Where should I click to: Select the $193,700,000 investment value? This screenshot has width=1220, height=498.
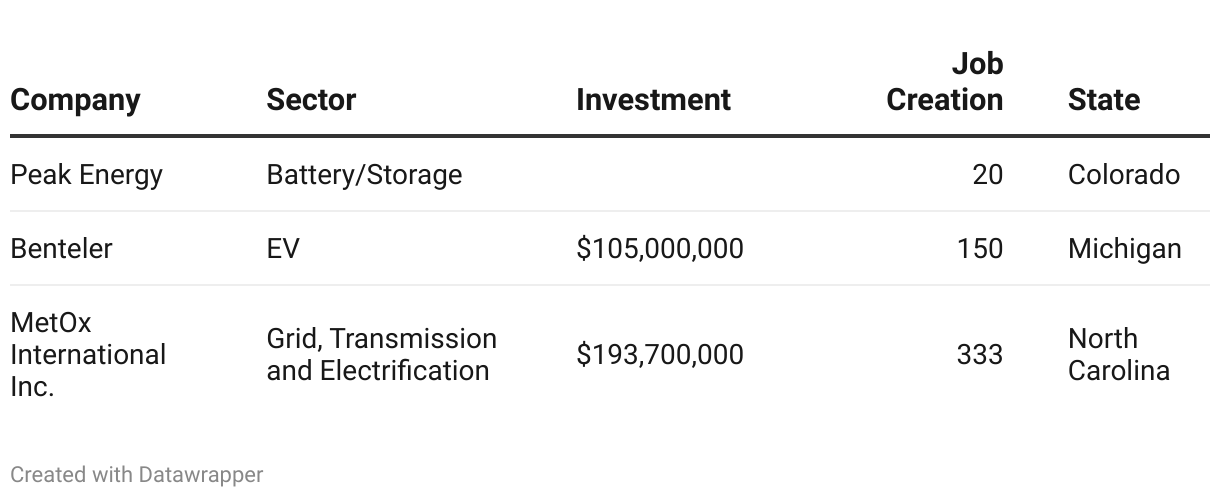click(659, 355)
